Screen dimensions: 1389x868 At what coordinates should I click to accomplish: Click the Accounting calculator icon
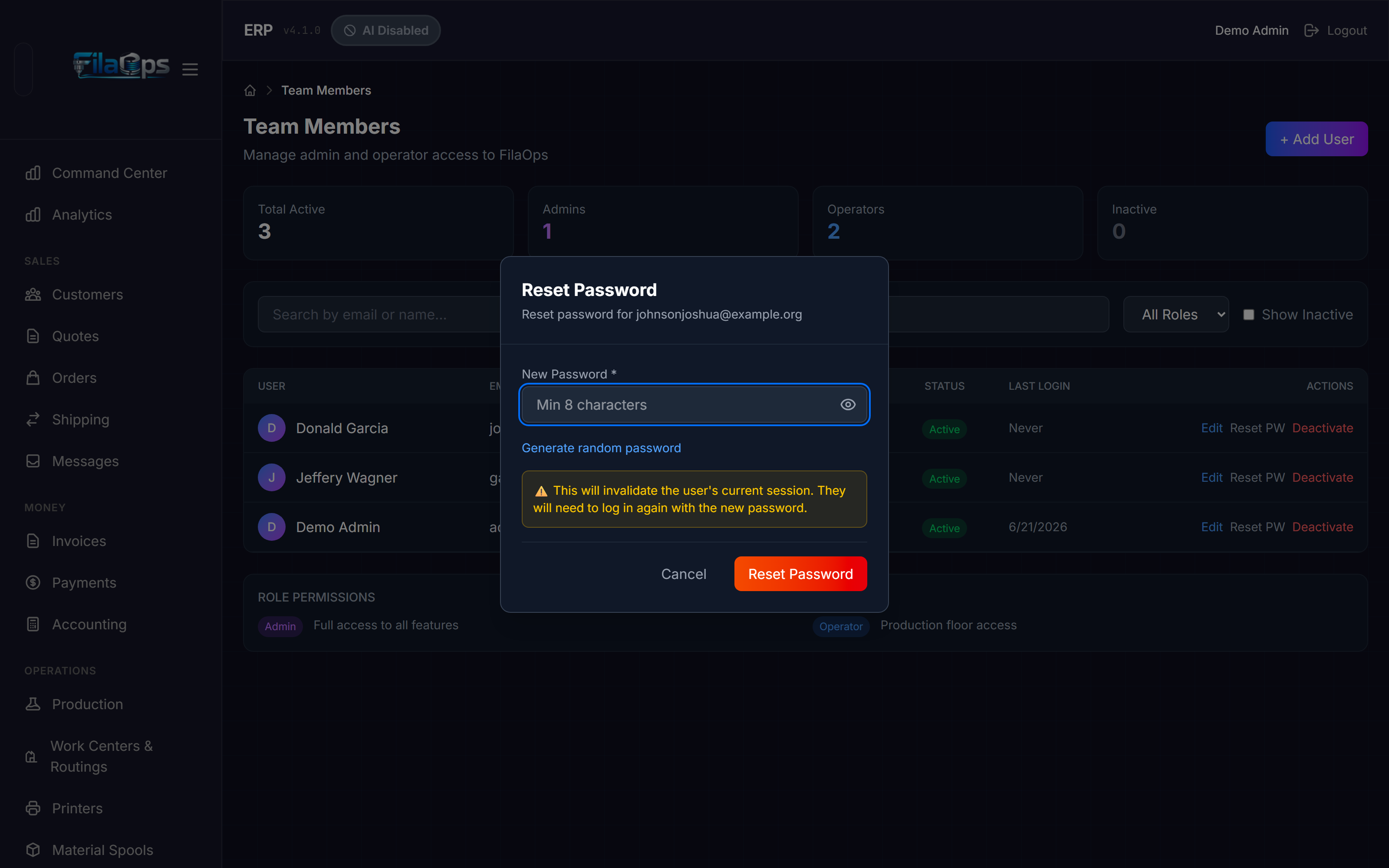(33, 624)
